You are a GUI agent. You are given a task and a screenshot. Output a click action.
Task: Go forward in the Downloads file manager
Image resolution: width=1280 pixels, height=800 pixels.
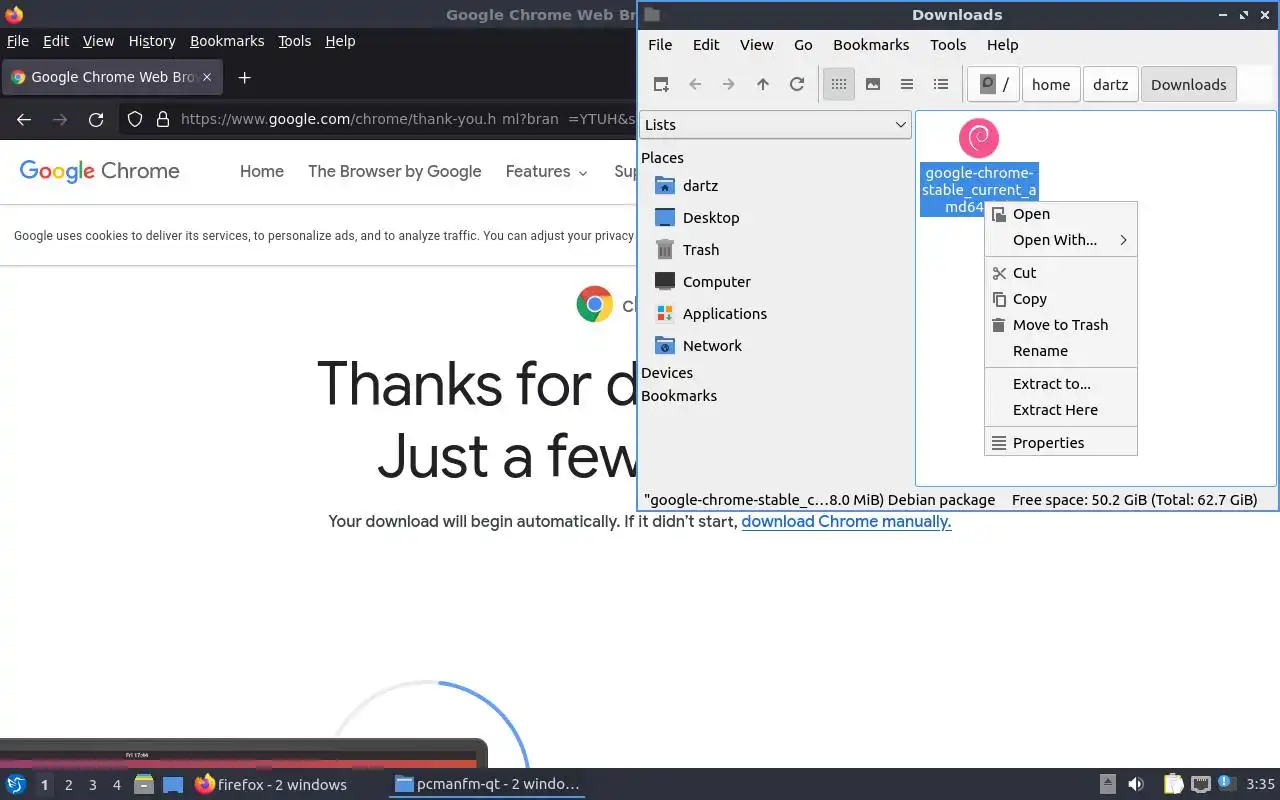tap(729, 84)
